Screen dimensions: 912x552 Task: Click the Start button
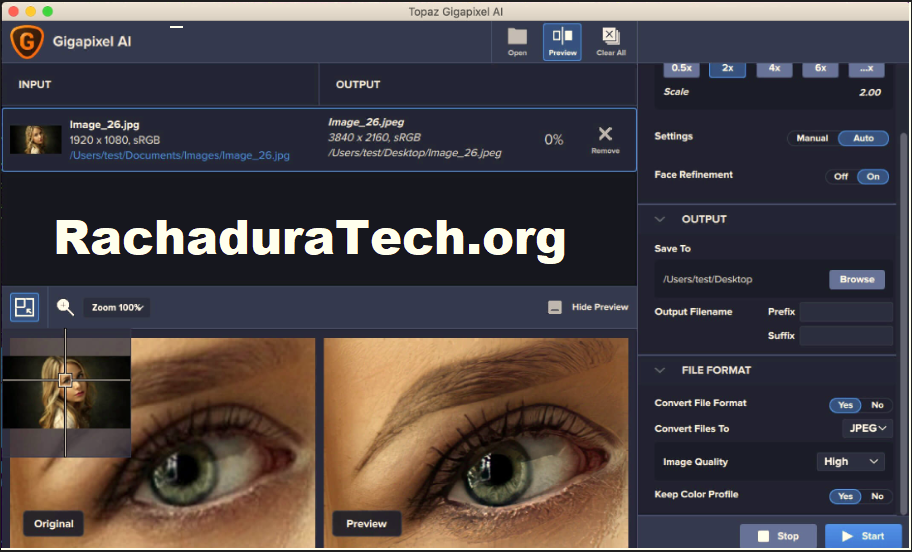[863, 536]
